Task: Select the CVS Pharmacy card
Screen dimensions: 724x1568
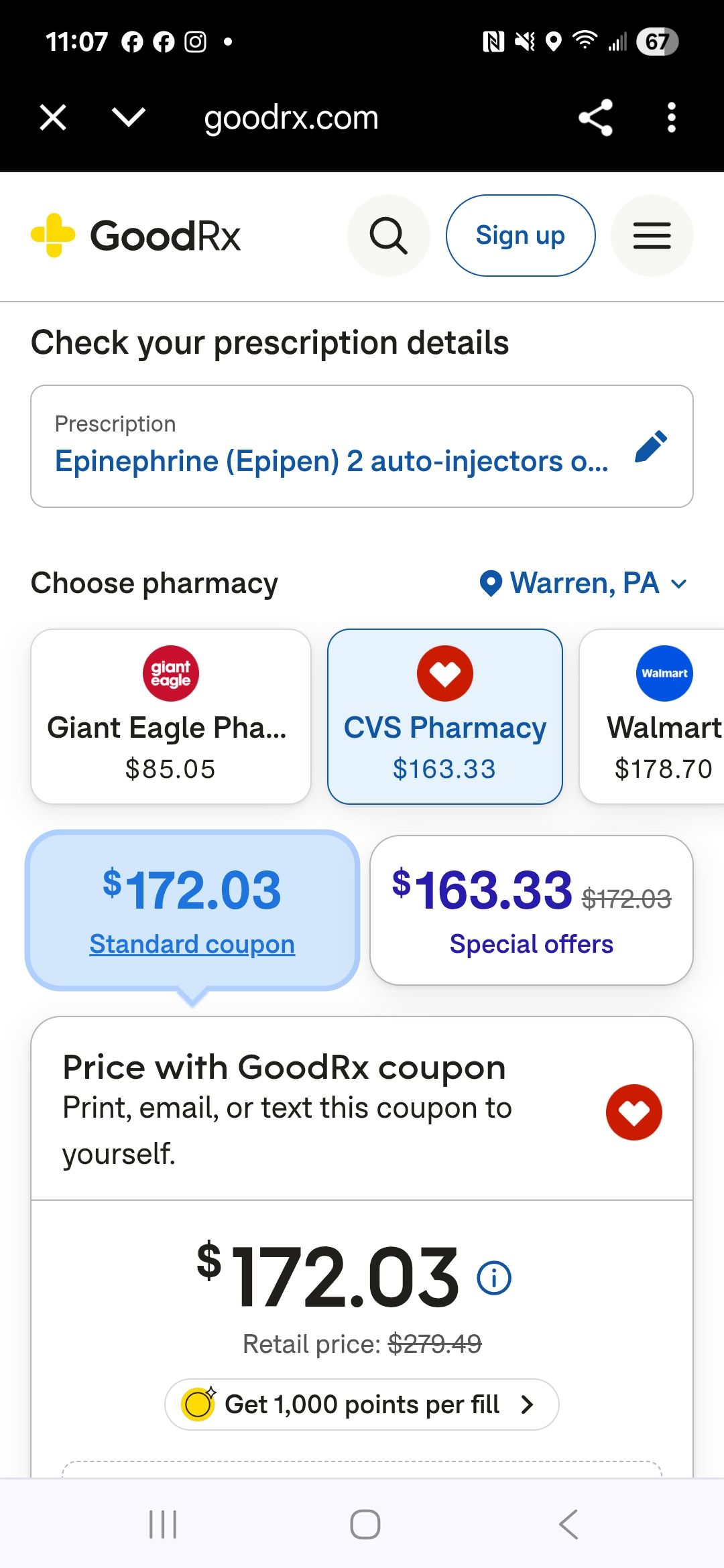Action: (445, 716)
